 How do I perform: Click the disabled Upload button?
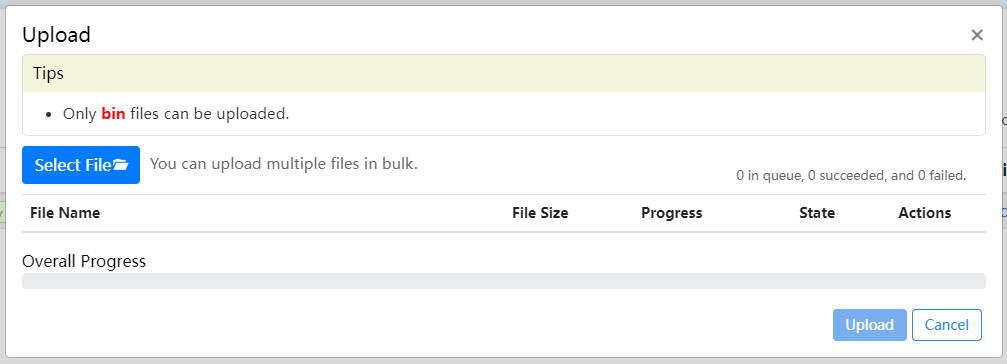coord(870,325)
